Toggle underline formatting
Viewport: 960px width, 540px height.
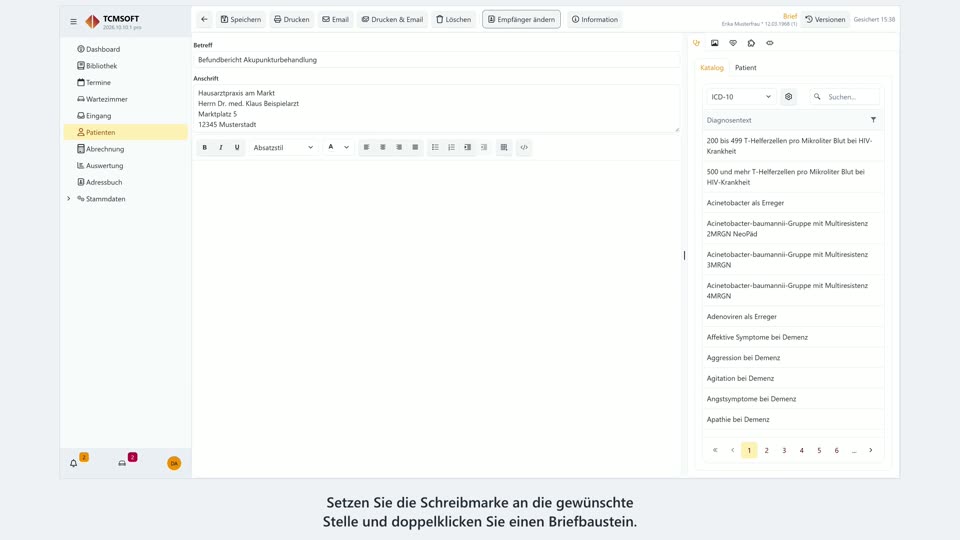click(x=237, y=148)
